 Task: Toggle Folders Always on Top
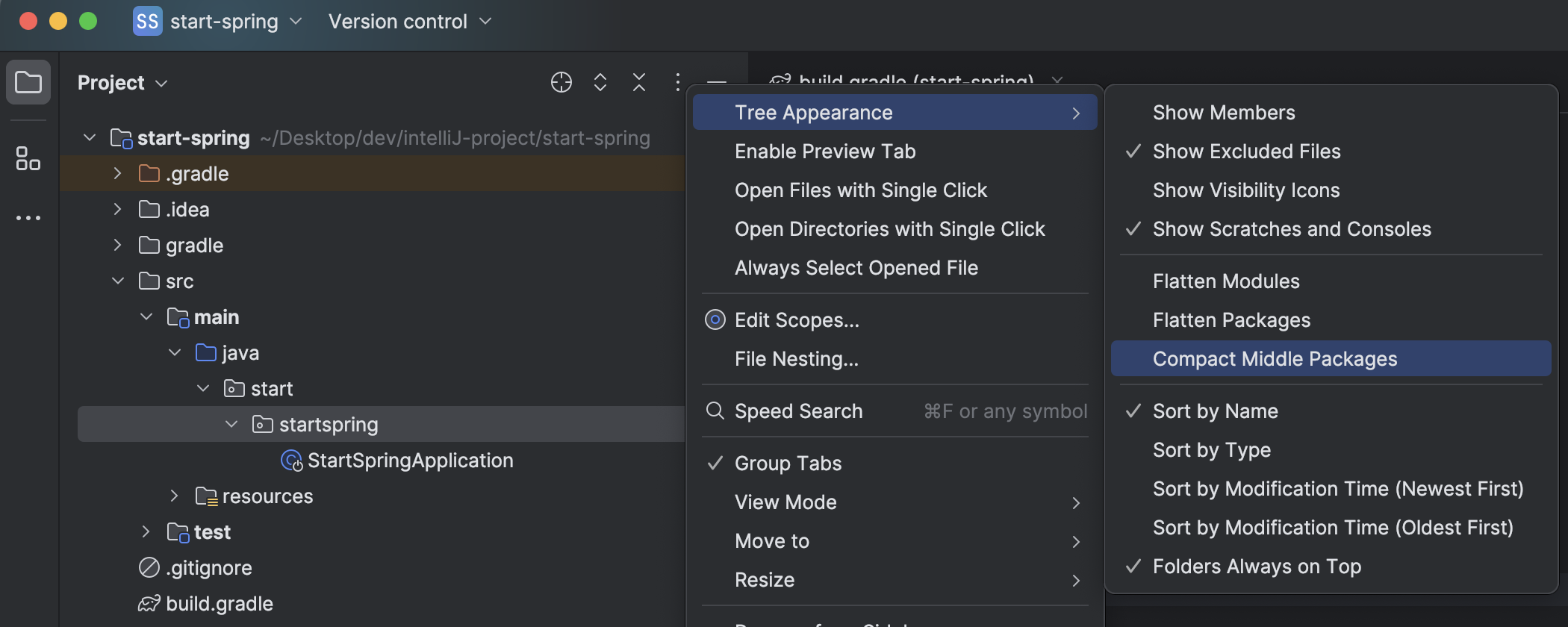pyautogui.click(x=1331, y=567)
